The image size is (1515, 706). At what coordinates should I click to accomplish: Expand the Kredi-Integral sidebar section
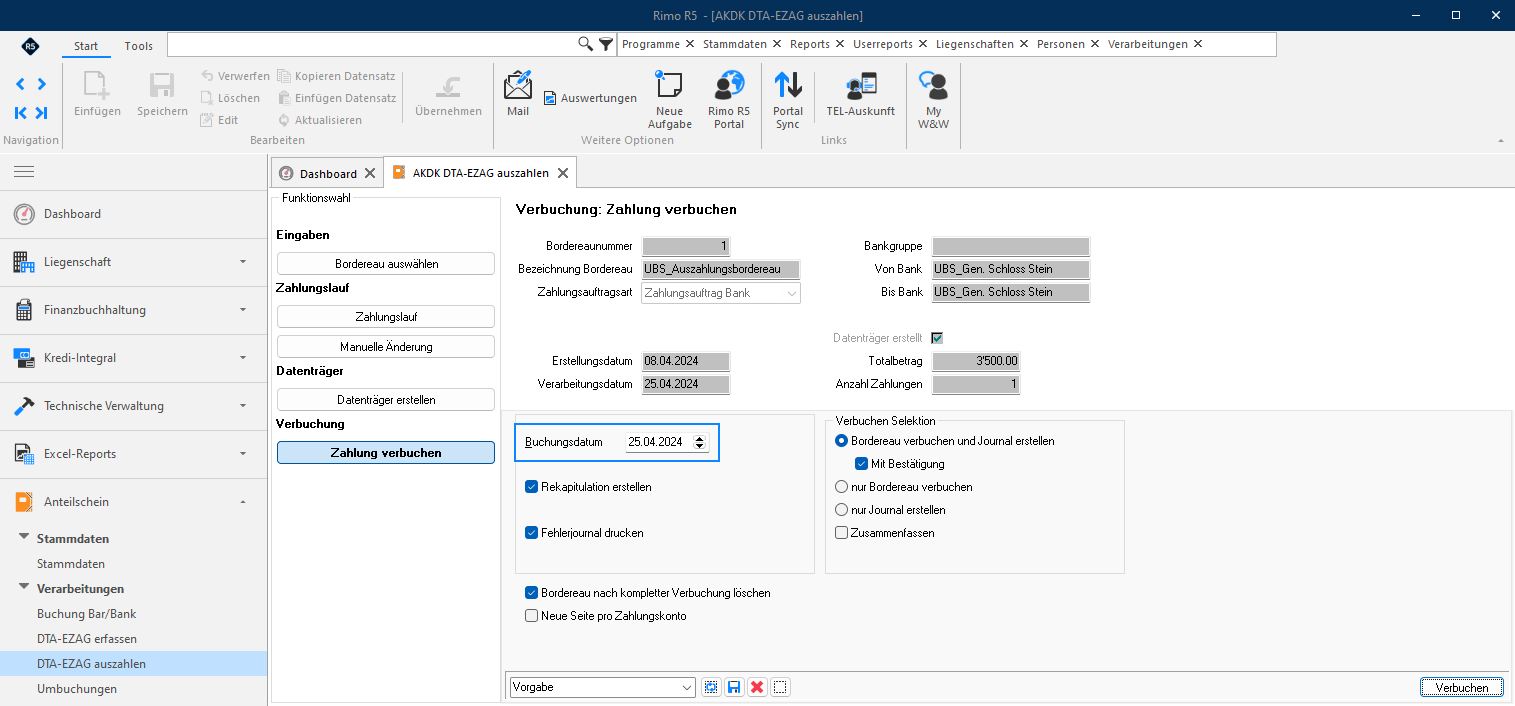click(x=134, y=358)
